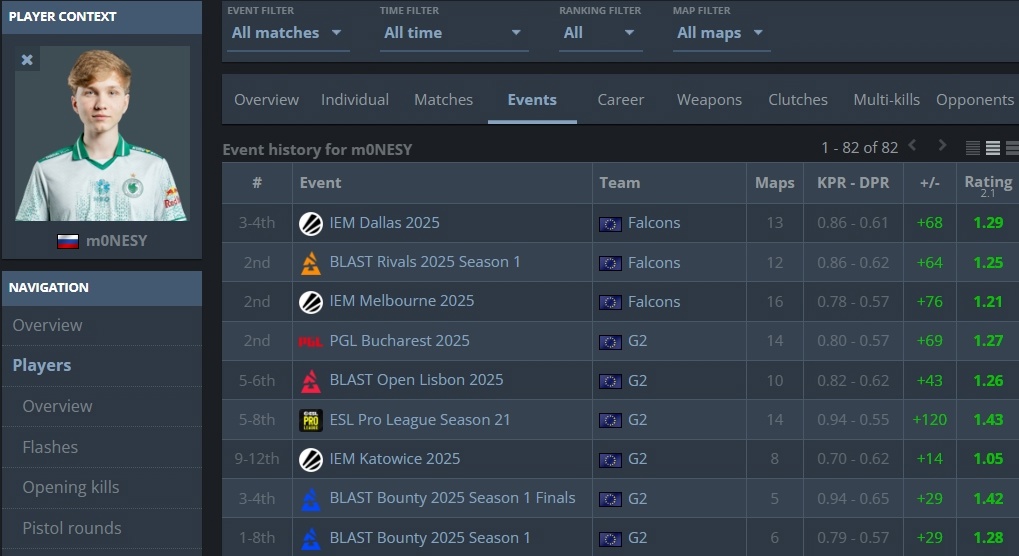
Task: Select Opening kills in navigation sidebar
Action: click(71, 487)
